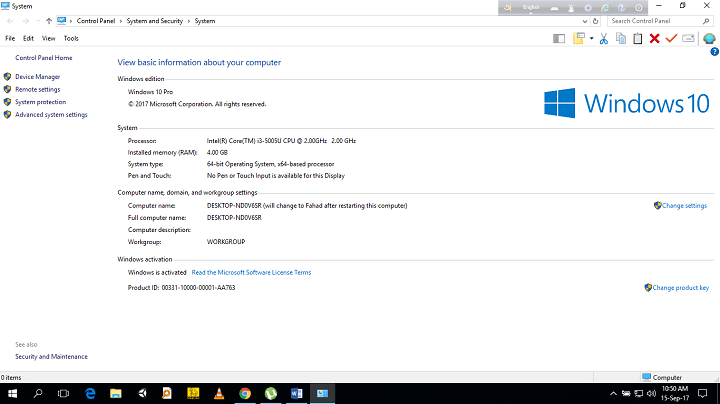Click the language bar settings gear icon
The width and height of the screenshot is (720, 404).
click(x=588, y=8)
